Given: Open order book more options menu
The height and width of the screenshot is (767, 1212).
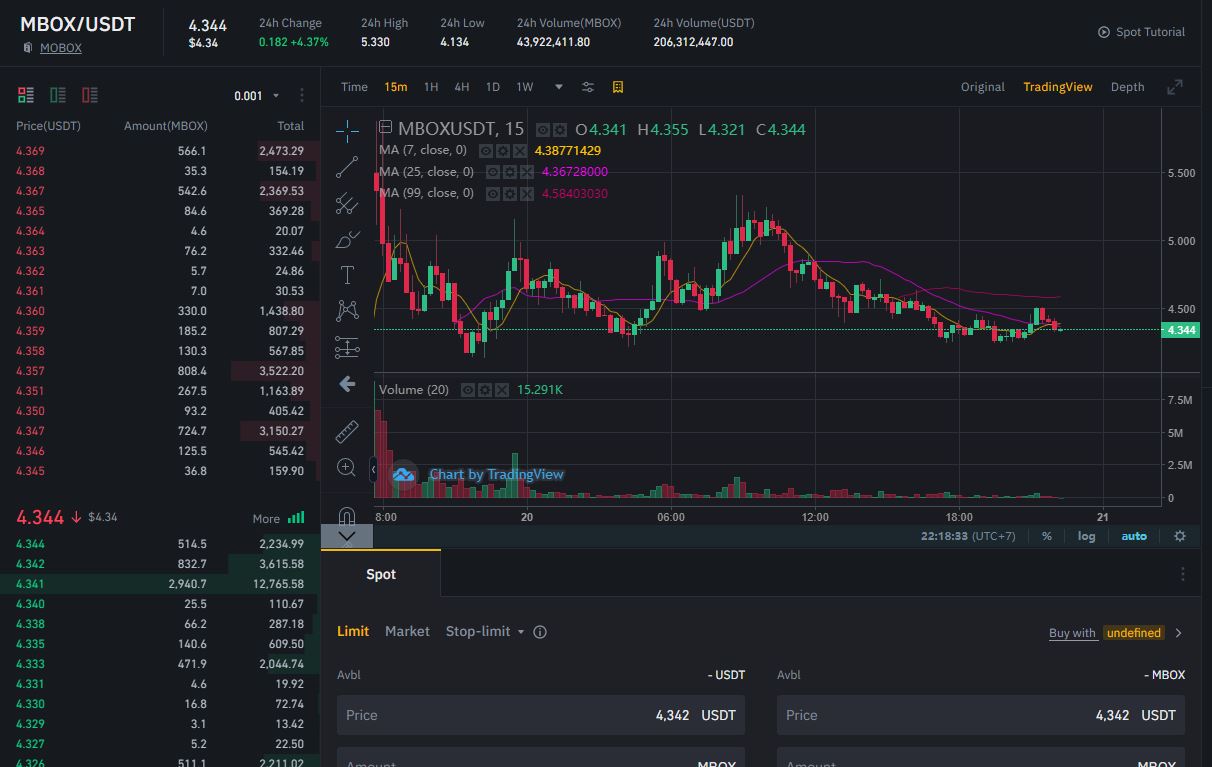Looking at the screenshot, I should (x=302, y=95).
